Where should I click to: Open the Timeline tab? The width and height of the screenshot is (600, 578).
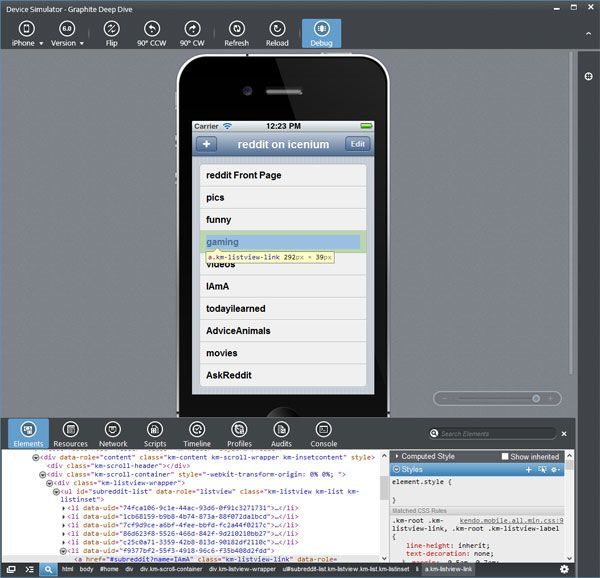click(197, 434)
